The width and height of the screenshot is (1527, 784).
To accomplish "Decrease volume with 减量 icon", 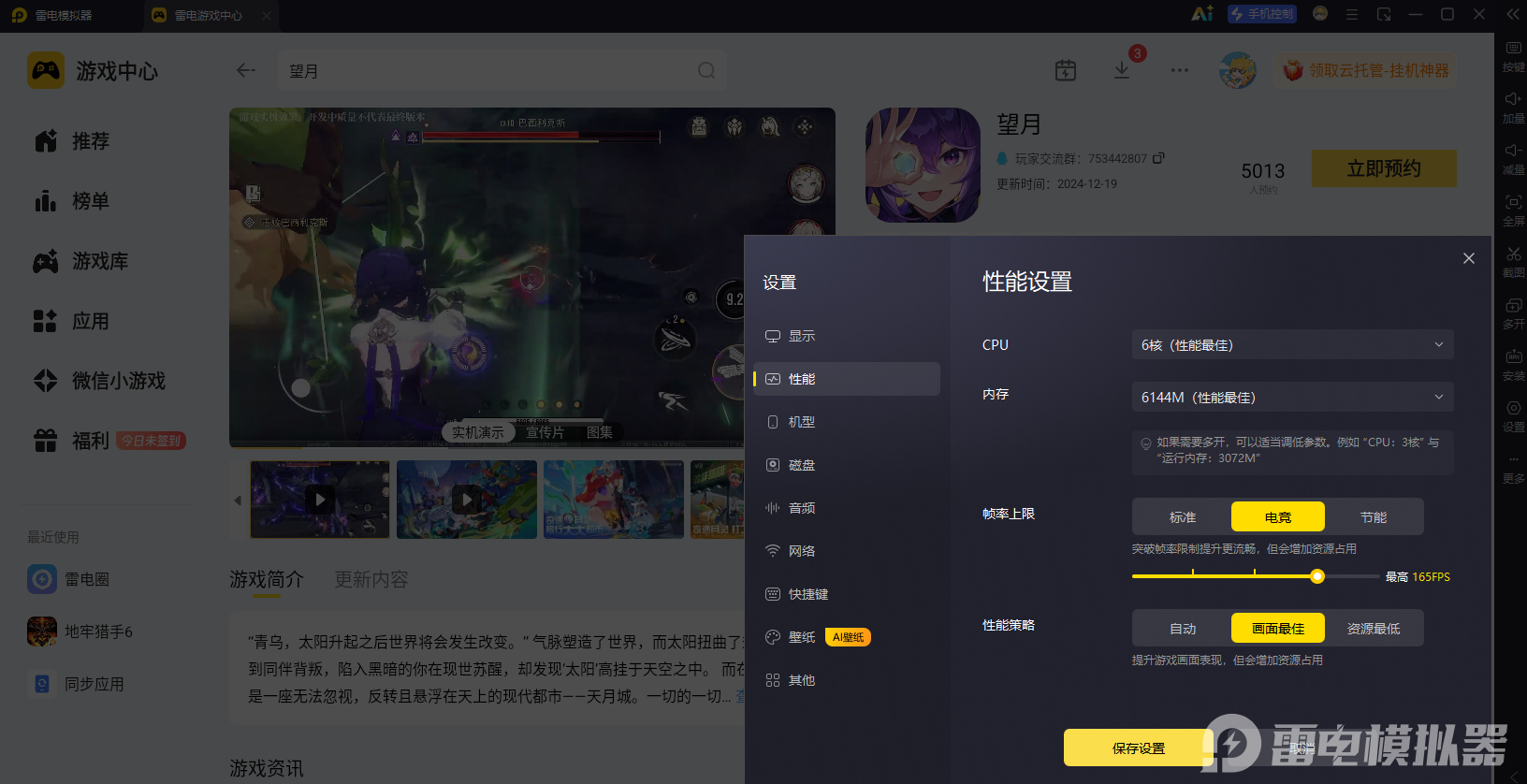I will coord(1513,158).
